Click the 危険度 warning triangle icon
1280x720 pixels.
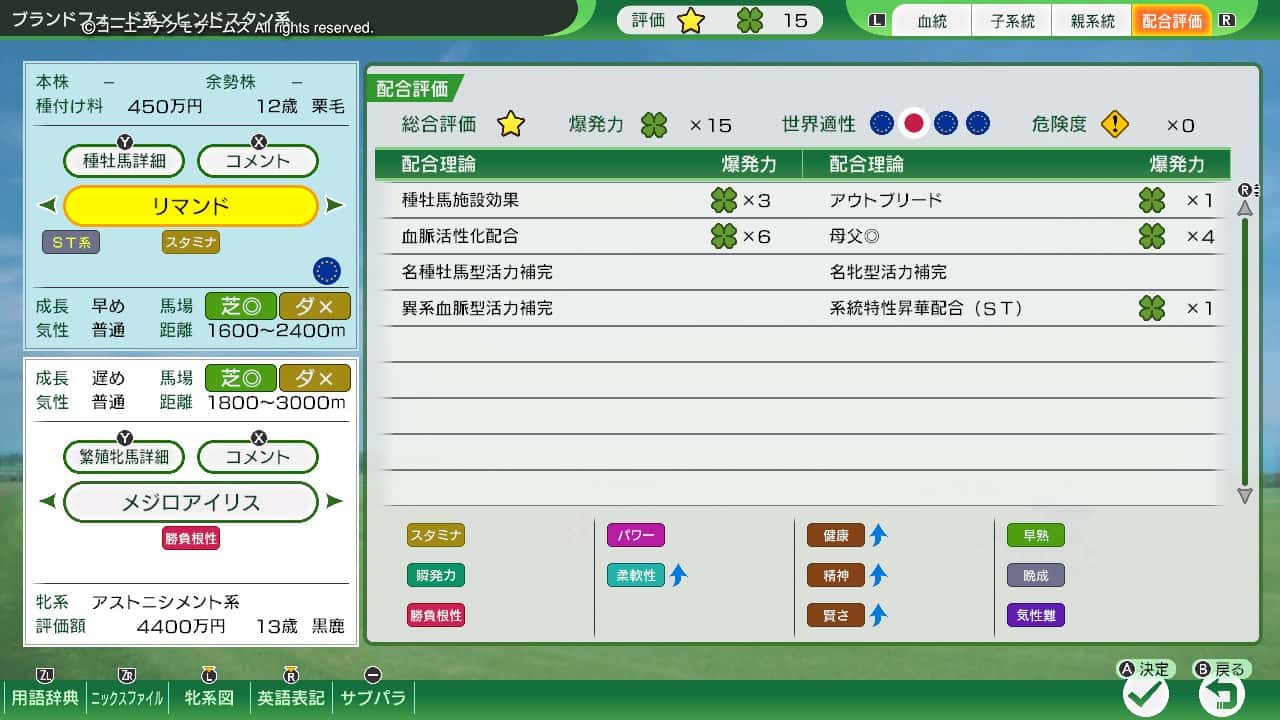[1114, 123]
